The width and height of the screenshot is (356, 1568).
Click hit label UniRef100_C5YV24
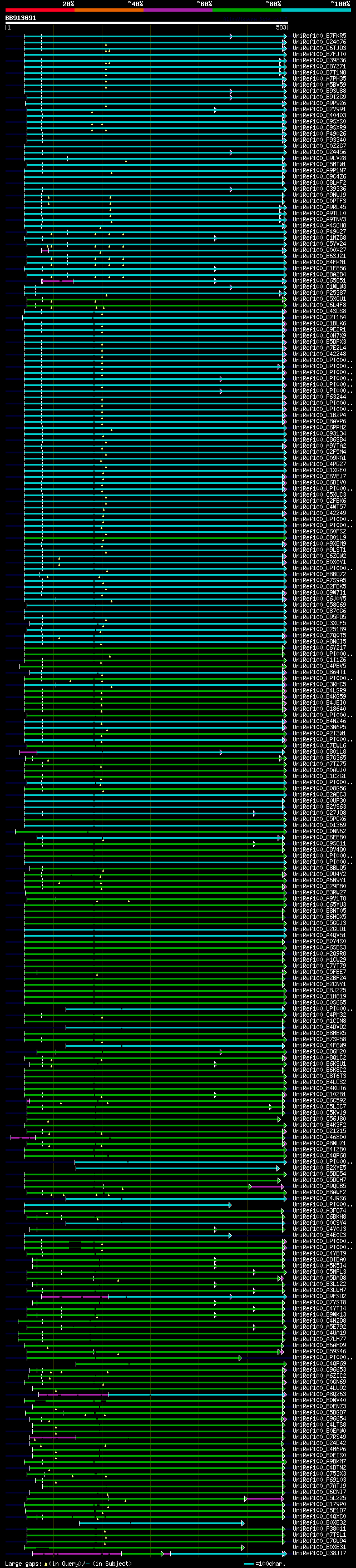point(319,244)
